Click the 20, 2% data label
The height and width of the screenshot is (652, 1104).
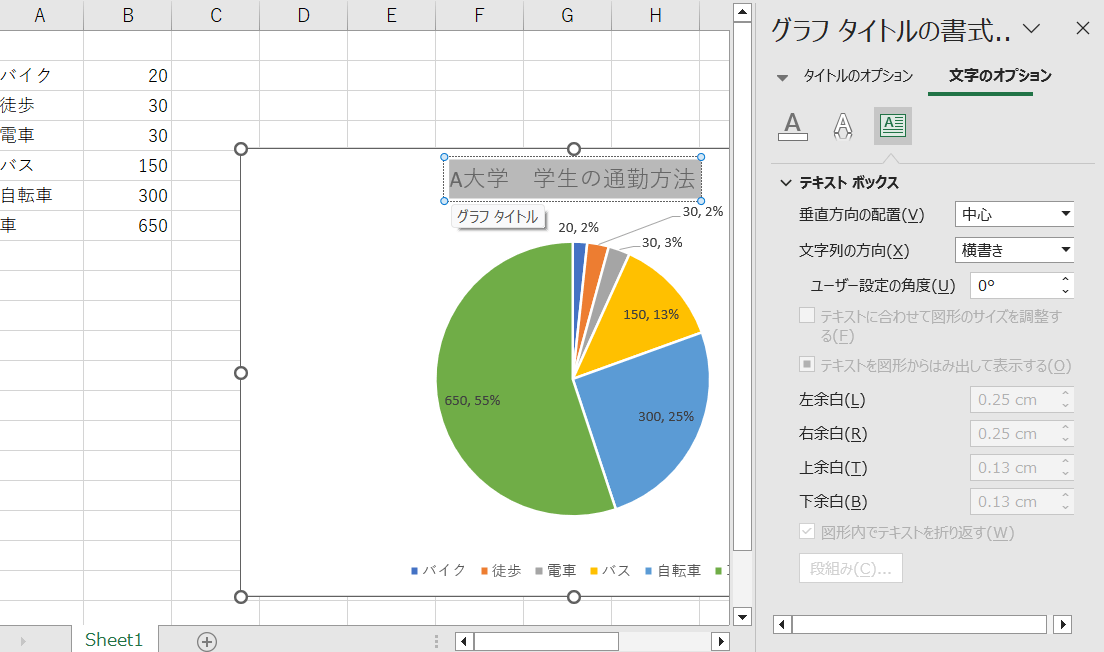tap(579, 227)
